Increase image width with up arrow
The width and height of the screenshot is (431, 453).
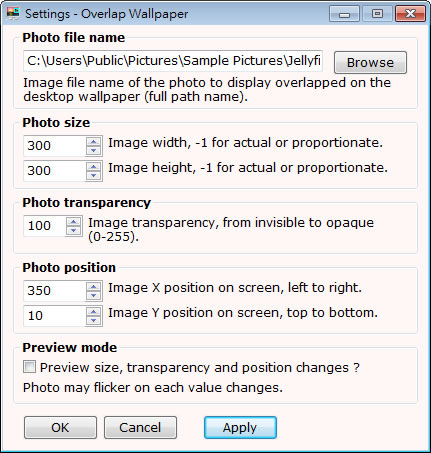pyautogui.click(x=93, y=141)
